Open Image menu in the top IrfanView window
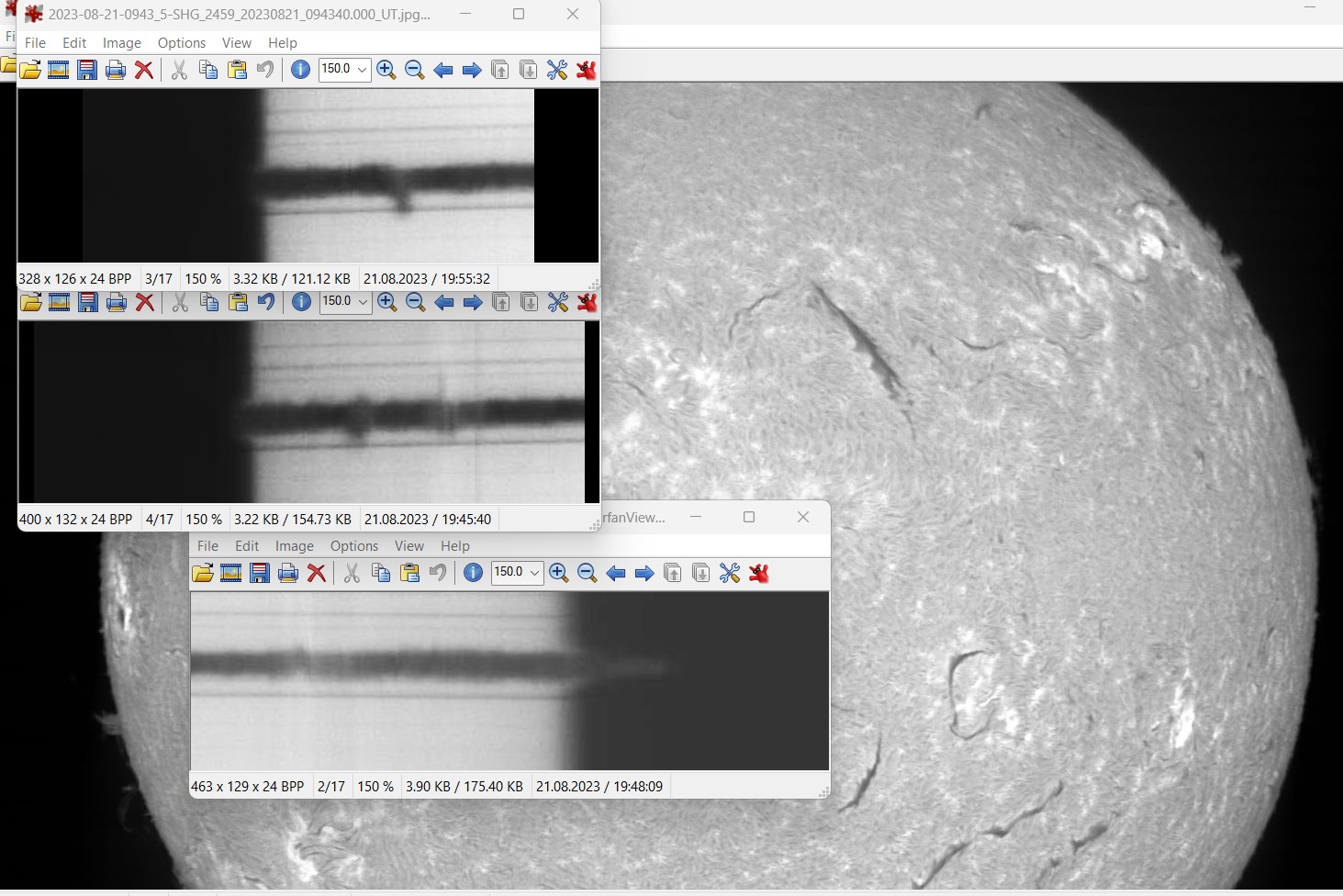The width and height of the screenshot is (1343, 896). click(x=122, y=43)
